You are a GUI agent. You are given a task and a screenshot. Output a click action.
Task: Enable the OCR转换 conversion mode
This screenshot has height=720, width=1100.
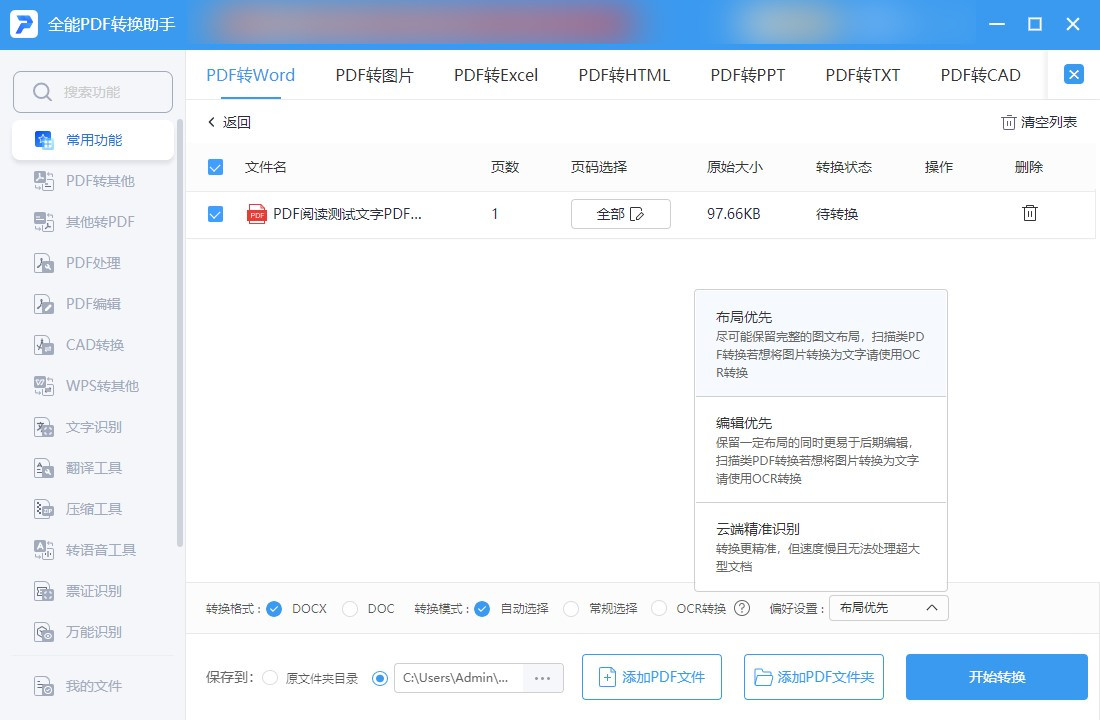[659, 608]
